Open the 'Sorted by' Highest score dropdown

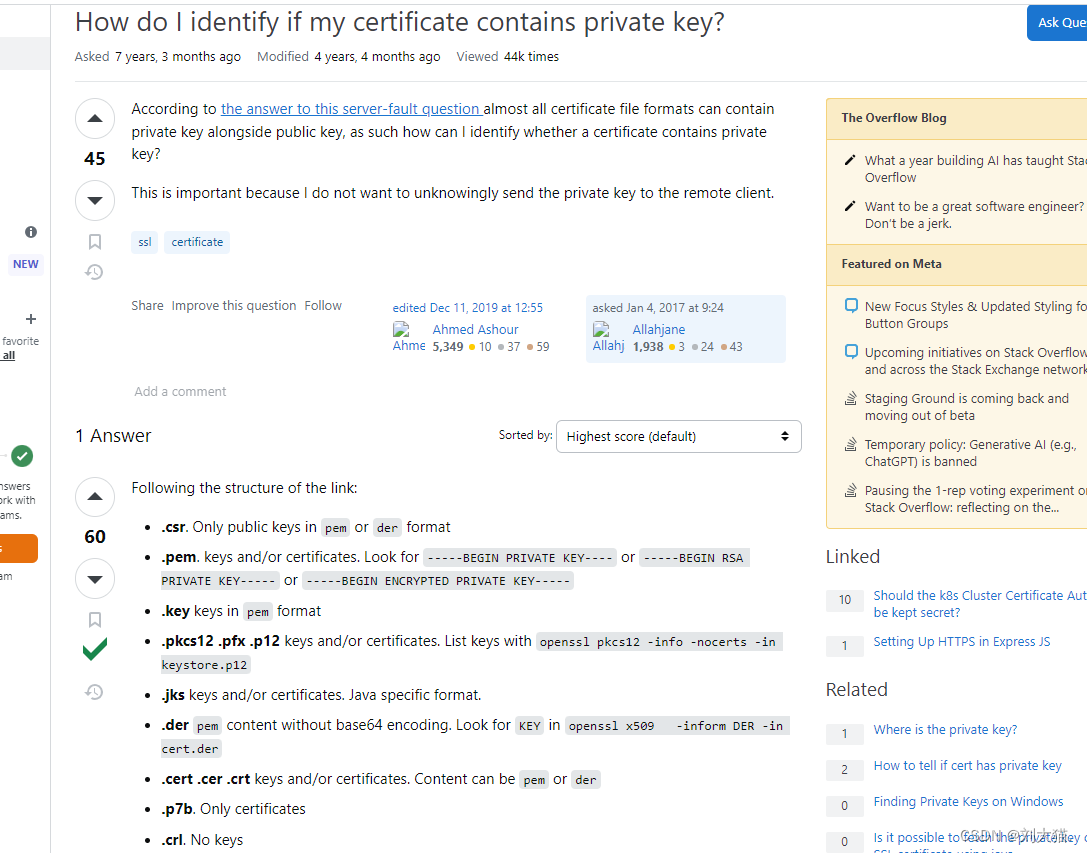(x=678, y=436)
